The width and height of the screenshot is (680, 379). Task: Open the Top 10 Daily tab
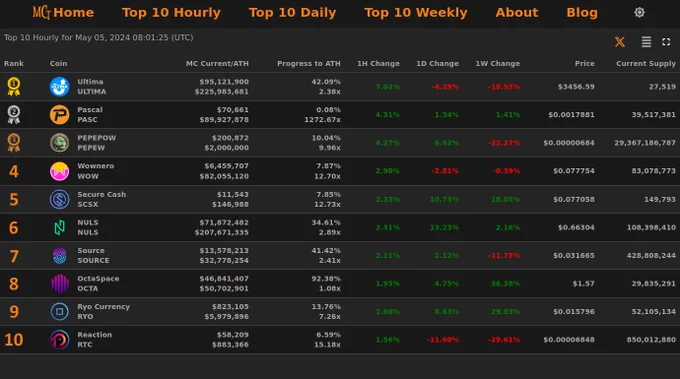(292, 13)
